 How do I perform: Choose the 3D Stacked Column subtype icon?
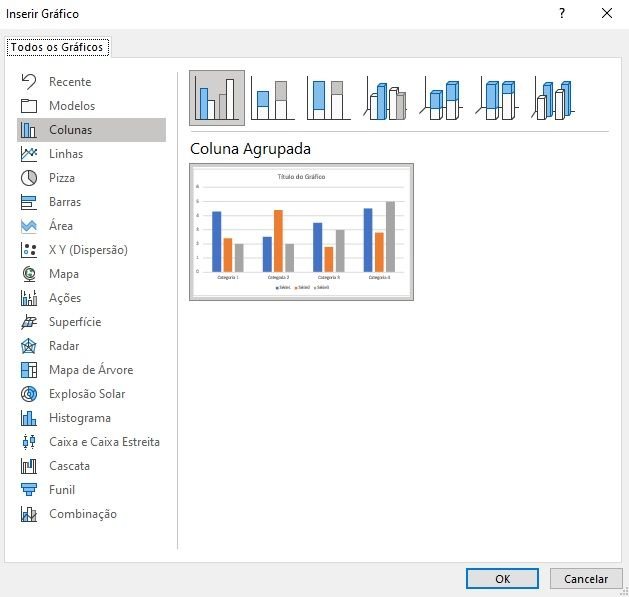[x=441, y=98]
